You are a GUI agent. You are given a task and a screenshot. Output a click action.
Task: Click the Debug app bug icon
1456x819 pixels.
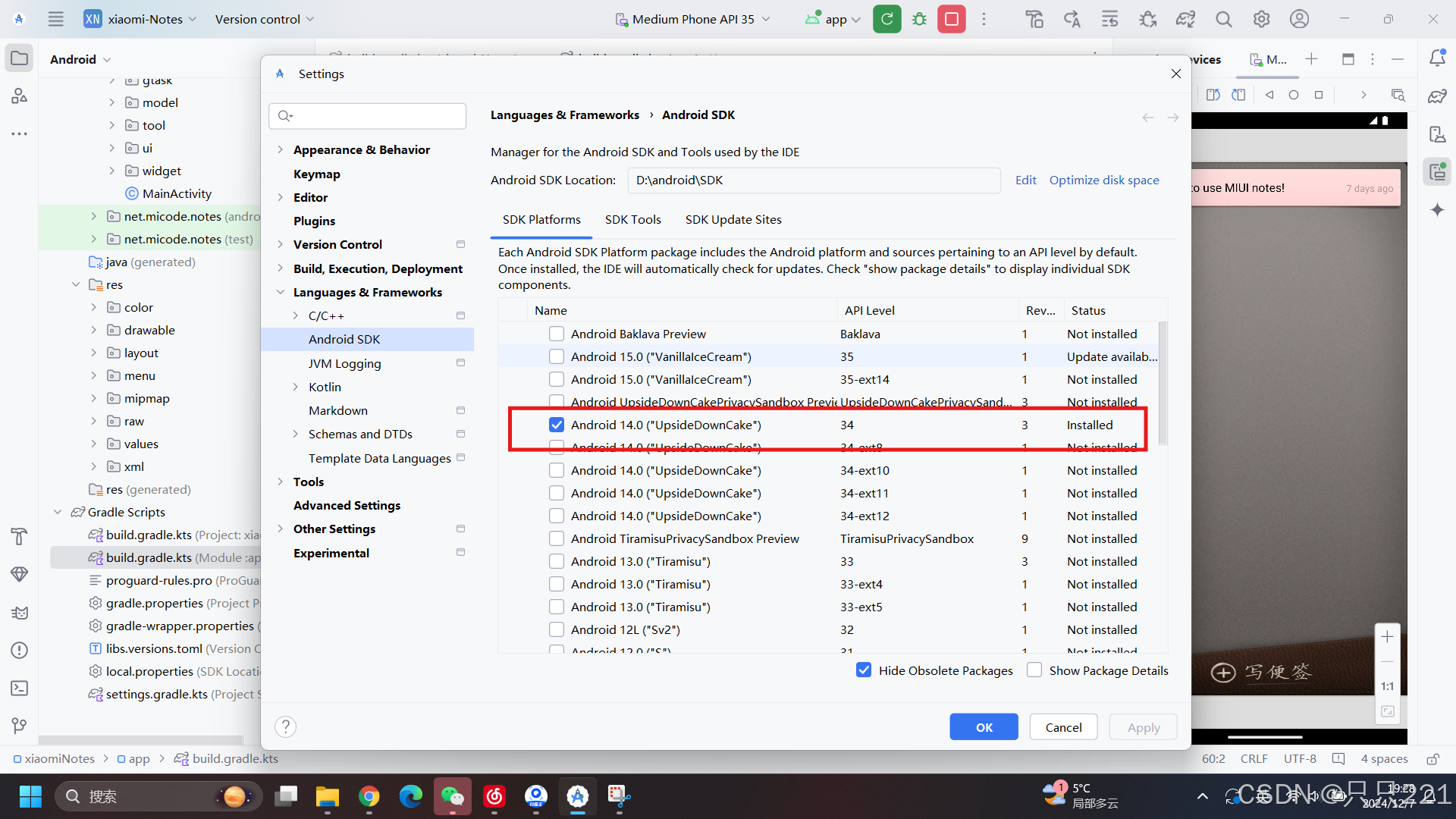pyautogui.click(x=919, y=19)
